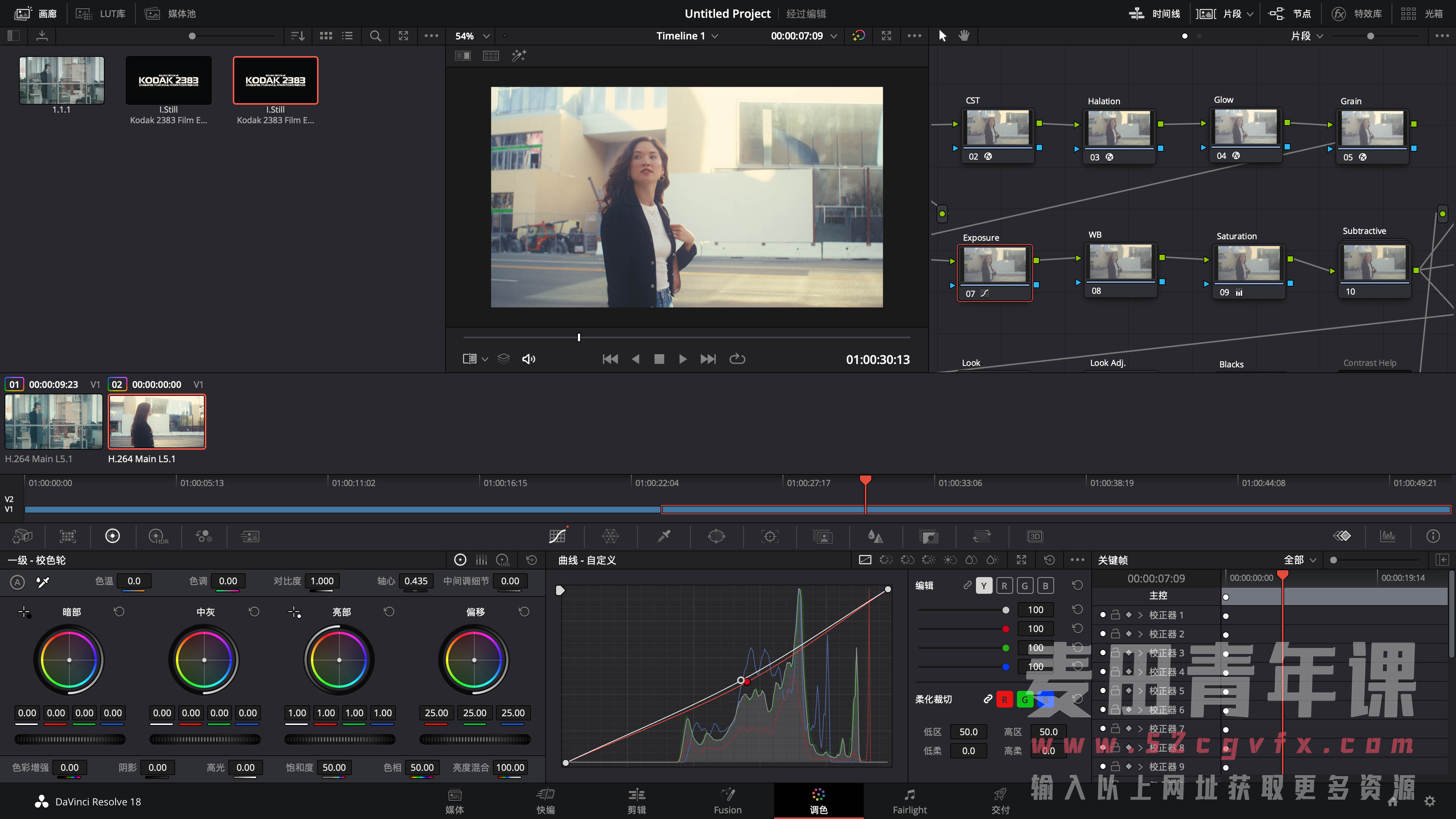The image size is (1456, 819).
Task: Select the Exposure node 07
Action: (994, 273)
